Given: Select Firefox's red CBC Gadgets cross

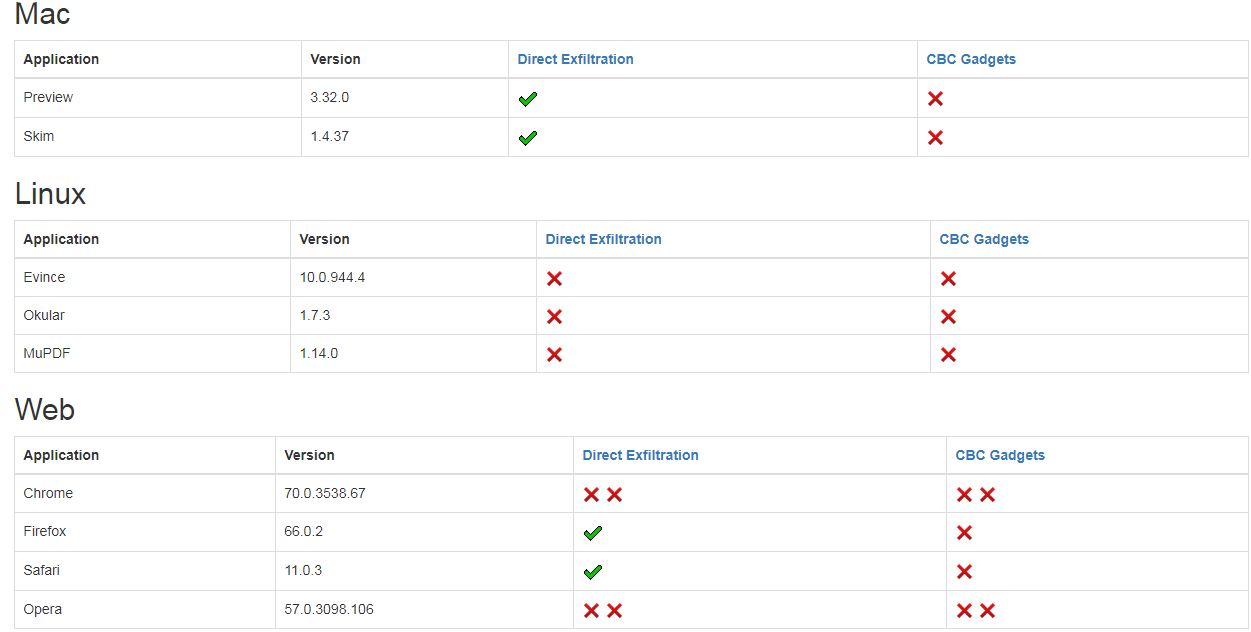Looking at the screenshot, I should point(965,533).
